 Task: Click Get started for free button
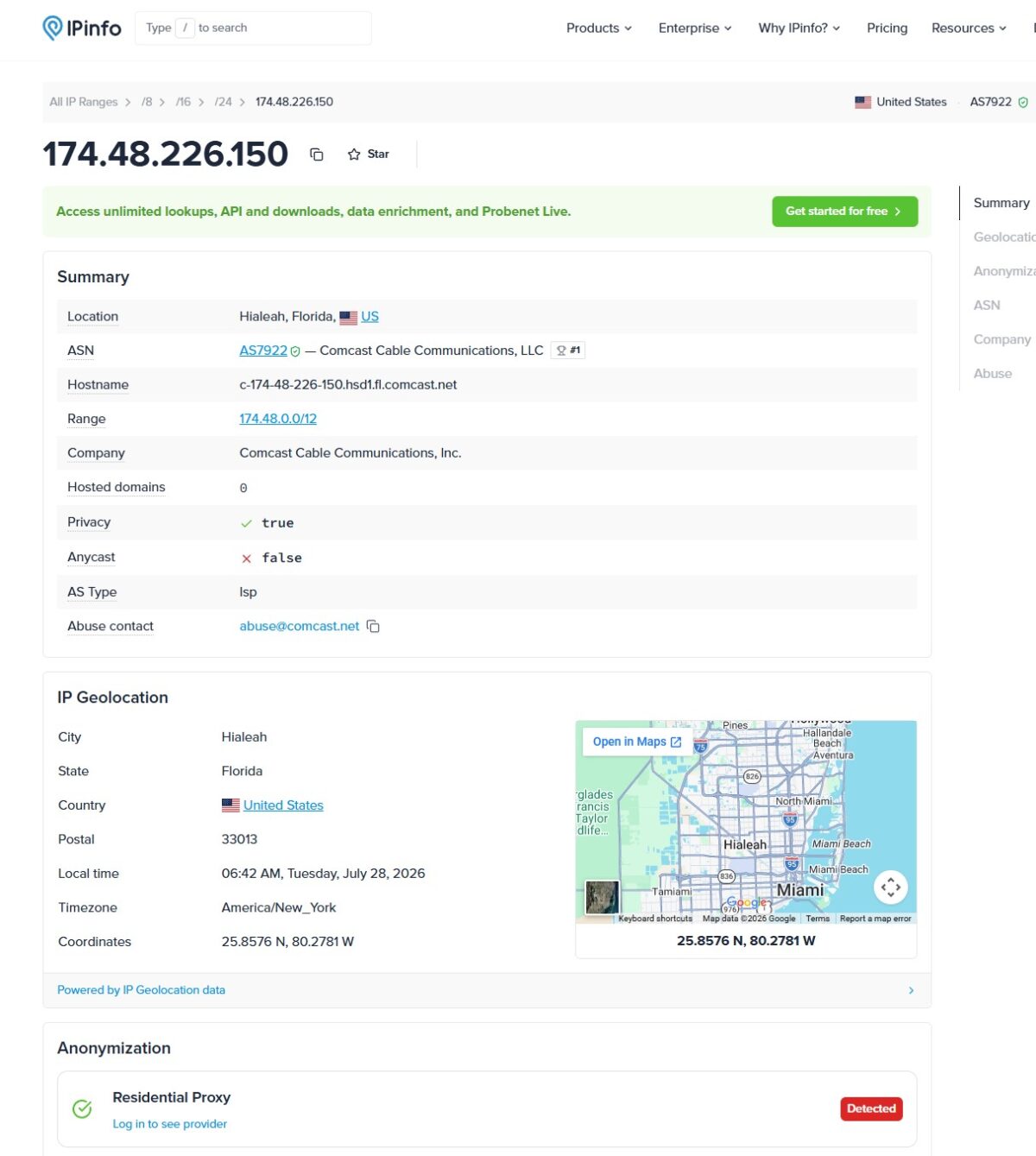click(844, 212)
